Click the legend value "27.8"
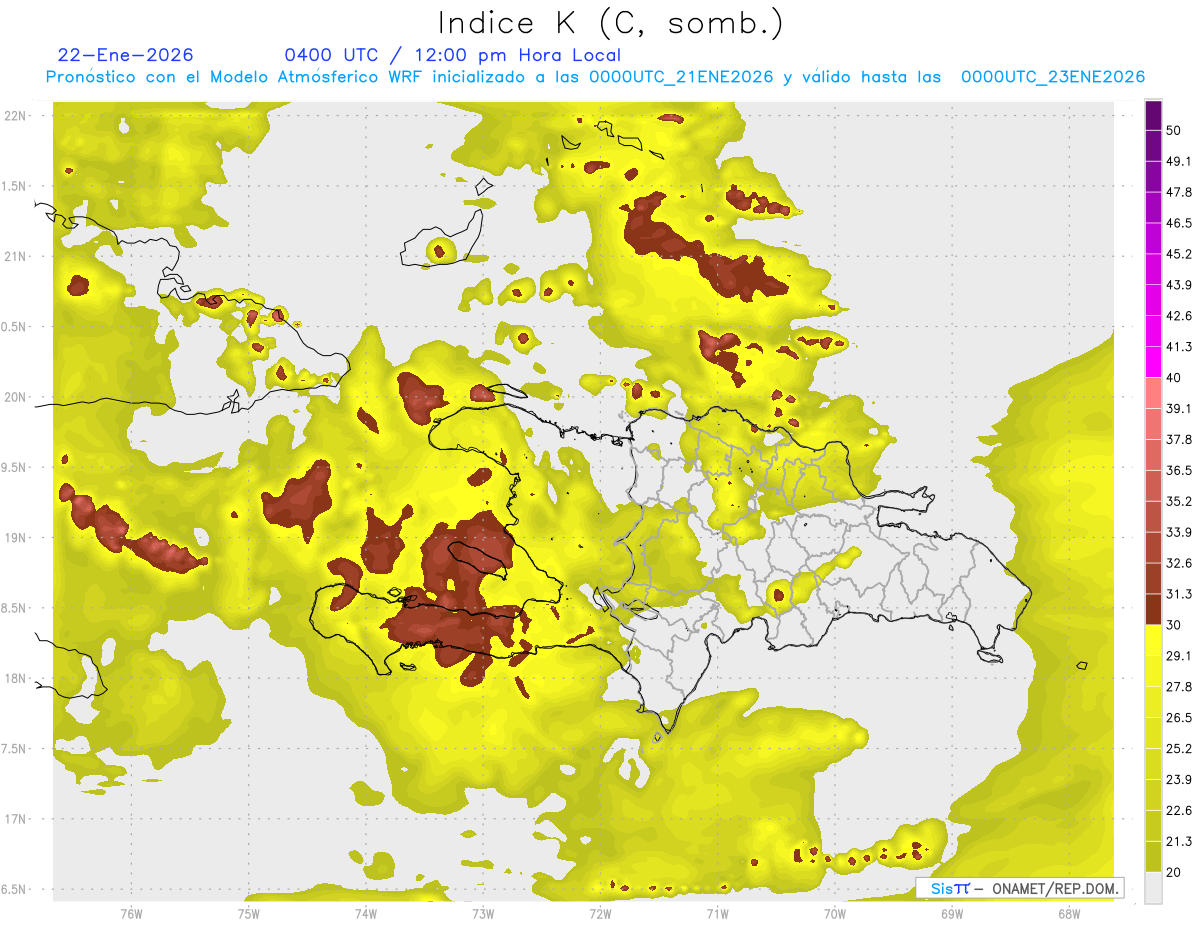1200x927 pixels. 1179,687
